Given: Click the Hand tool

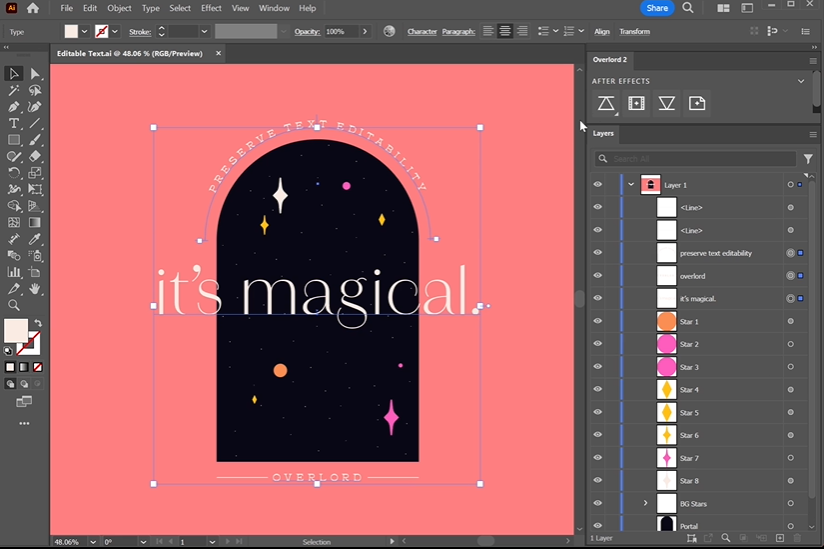Looking at the screenshot, I should [x=35, y=289].
